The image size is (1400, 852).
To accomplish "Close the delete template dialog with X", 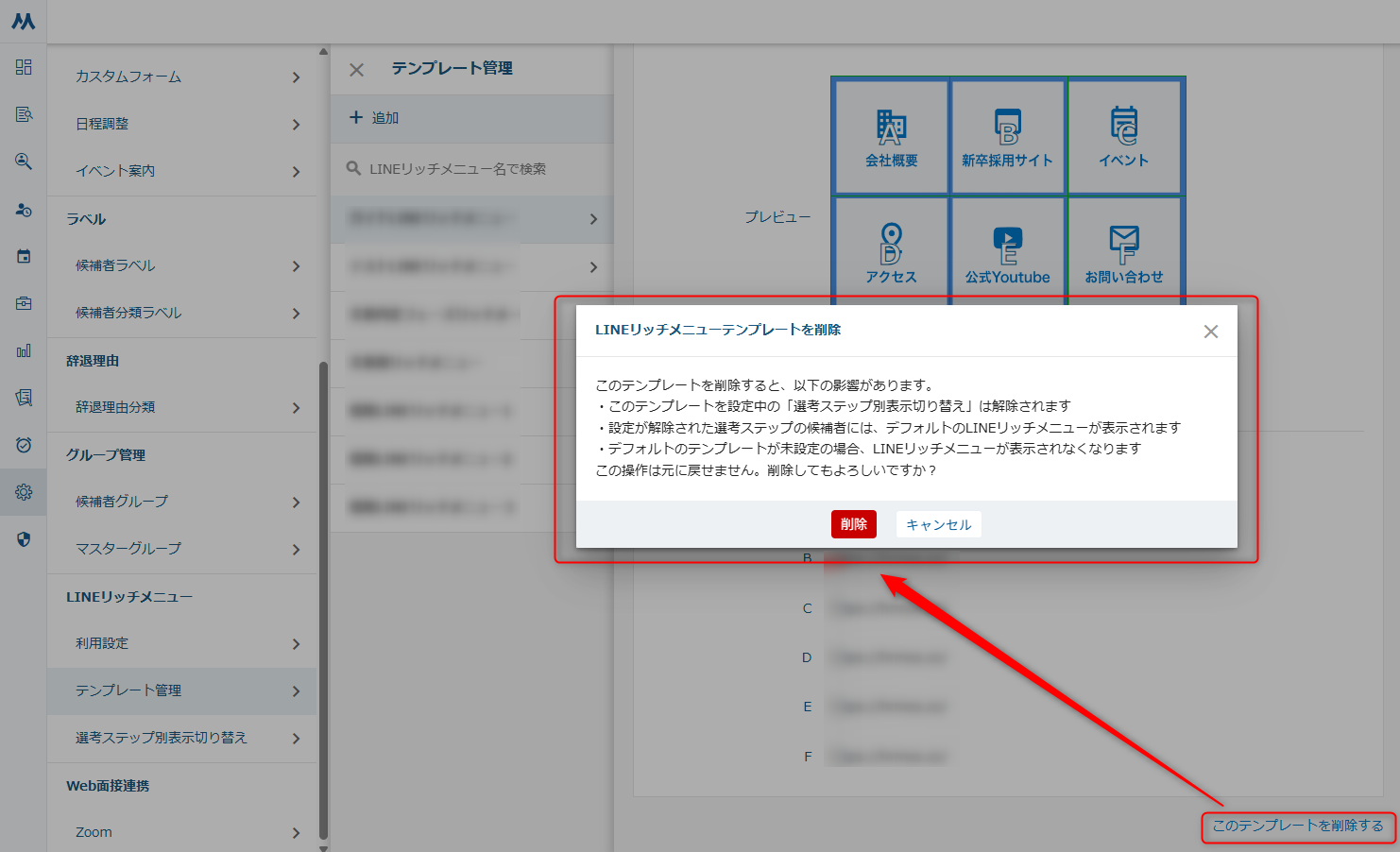I will point(1210,332).
